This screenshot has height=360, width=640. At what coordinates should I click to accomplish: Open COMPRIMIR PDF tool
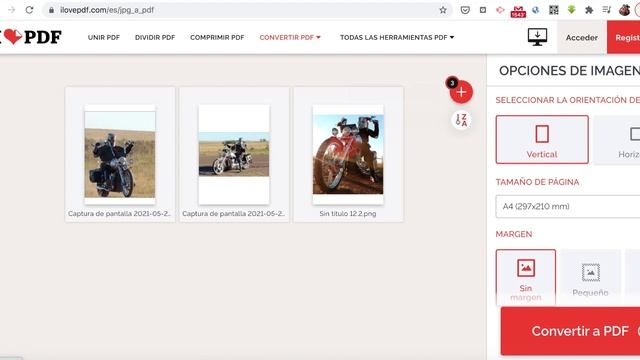click(217, 37)
